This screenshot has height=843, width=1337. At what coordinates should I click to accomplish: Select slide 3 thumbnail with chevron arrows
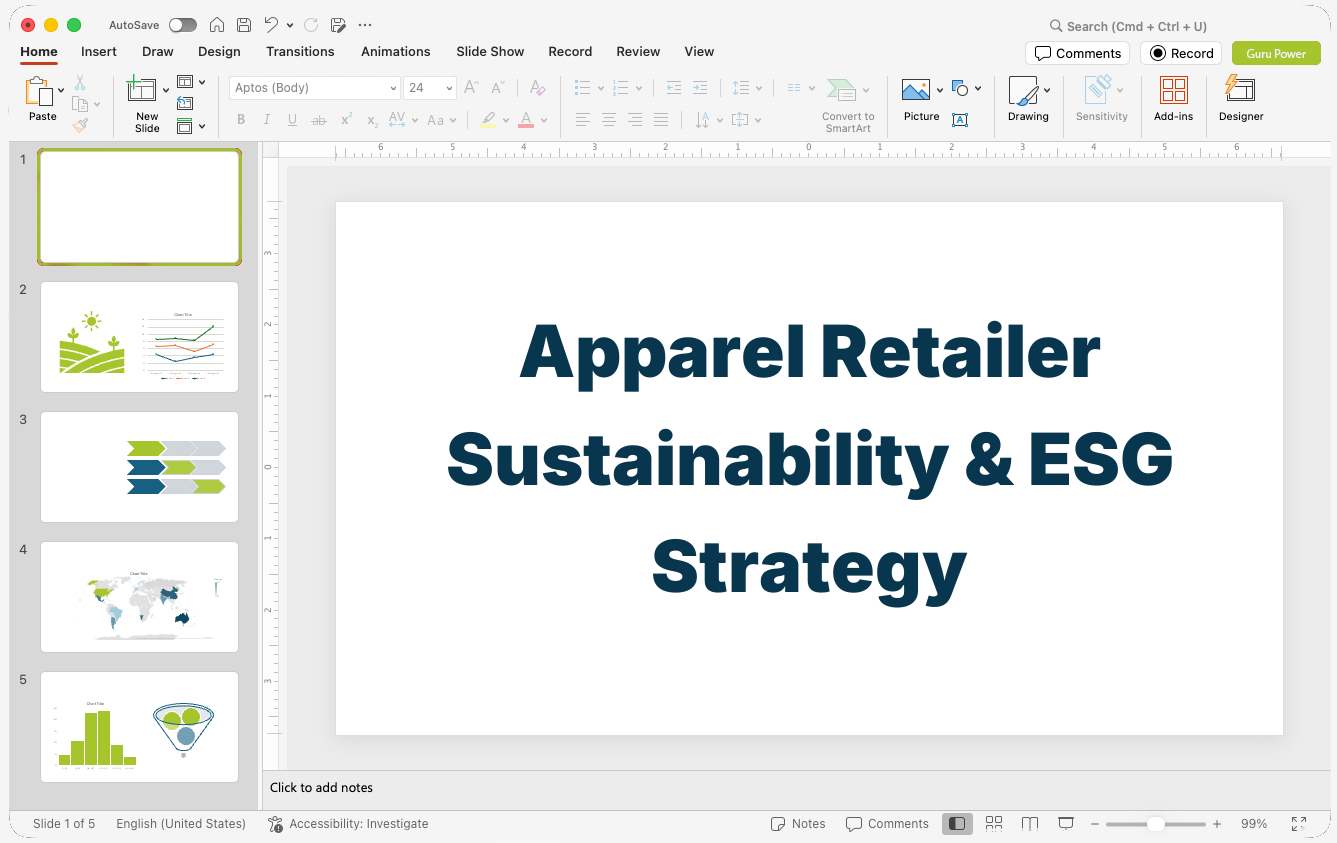click(139, 467)
